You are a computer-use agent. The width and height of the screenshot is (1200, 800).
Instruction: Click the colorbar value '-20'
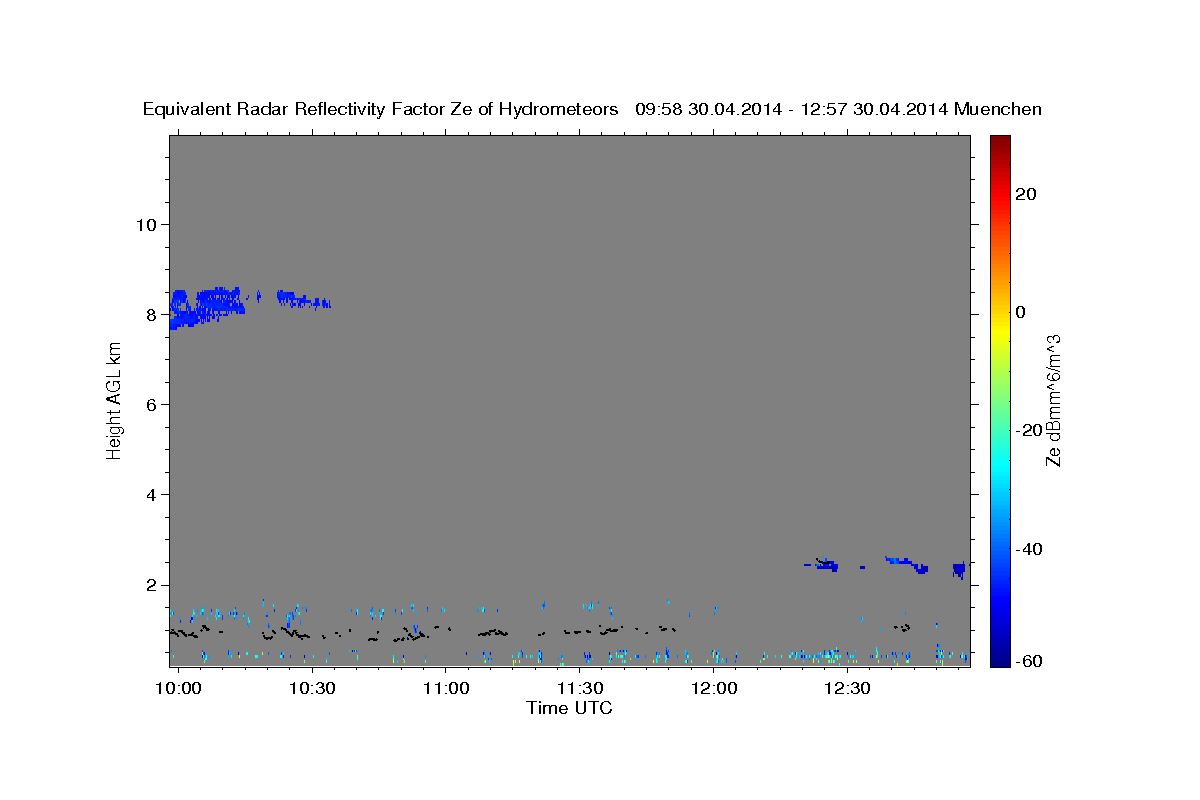1027,430
